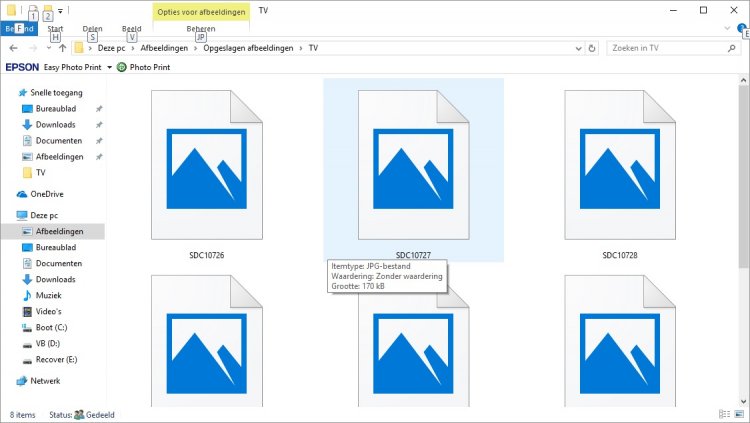The height and width of the screenshot is (423, 750).
Task: Expand the address bar history dropdown
Action: click(579, 48)
